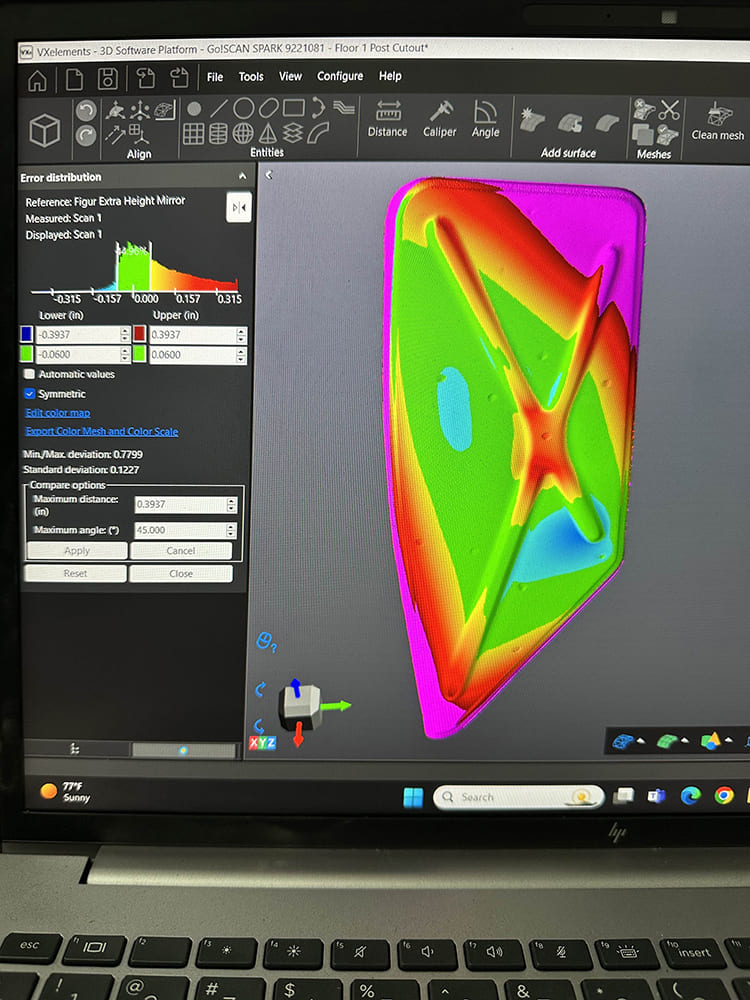Open the Clean mesh tool
This screenshot has height=1000, width=750.
click(x=718, y=121)
